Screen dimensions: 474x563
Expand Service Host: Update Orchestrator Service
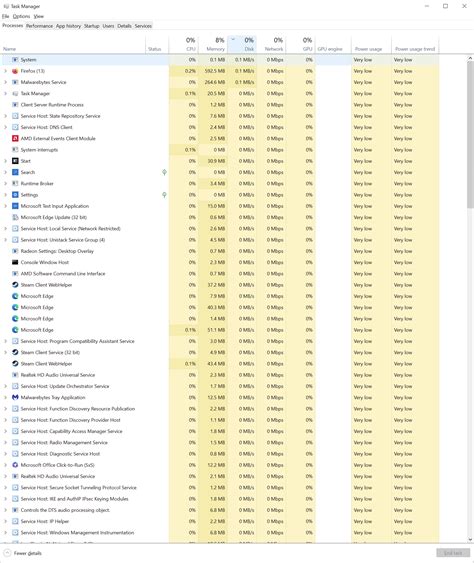[5, 386]
